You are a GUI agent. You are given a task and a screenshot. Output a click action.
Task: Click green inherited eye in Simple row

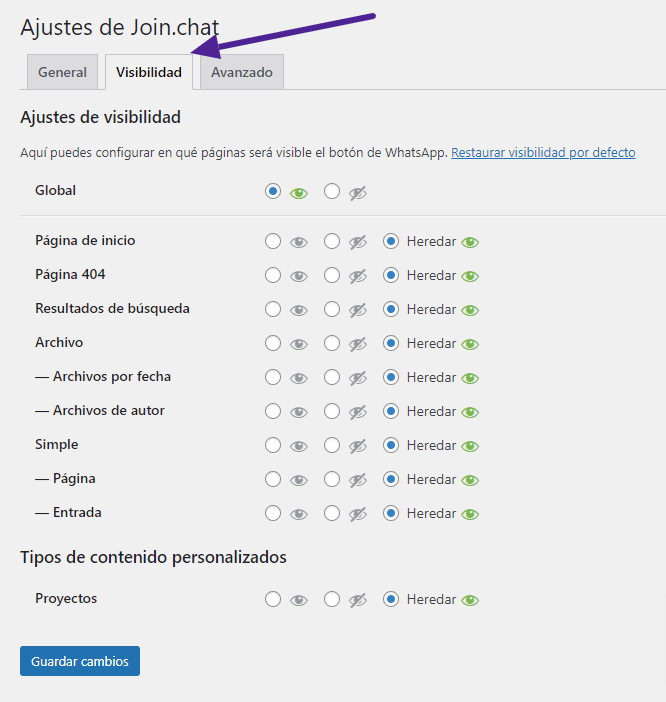coord(470,447)
